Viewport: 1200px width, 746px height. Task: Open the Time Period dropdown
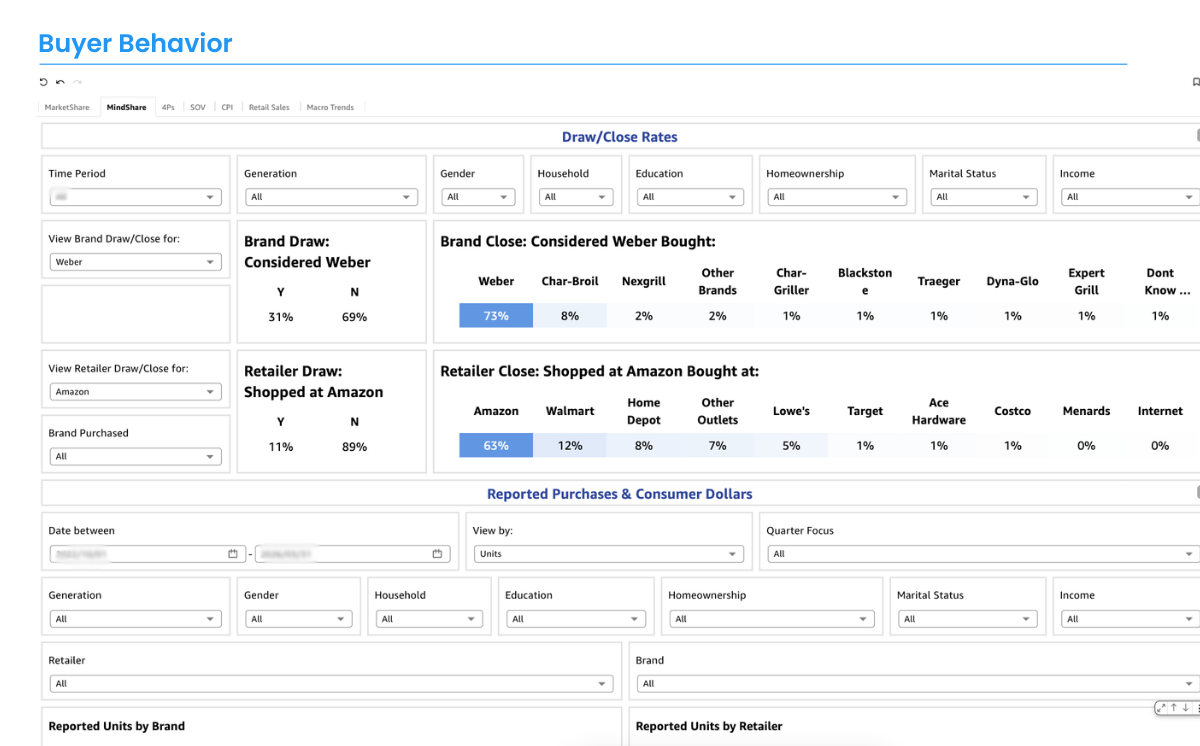(x=135, y=198)
